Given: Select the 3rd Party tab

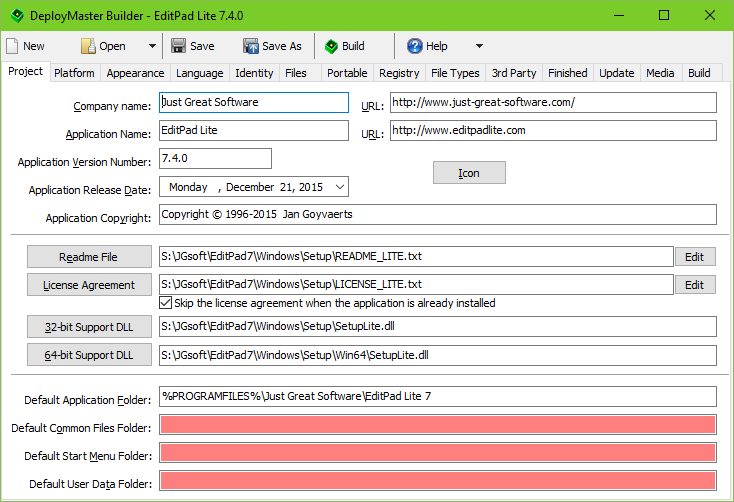Looking at the screenshot, I should click(x=514, y=73).
